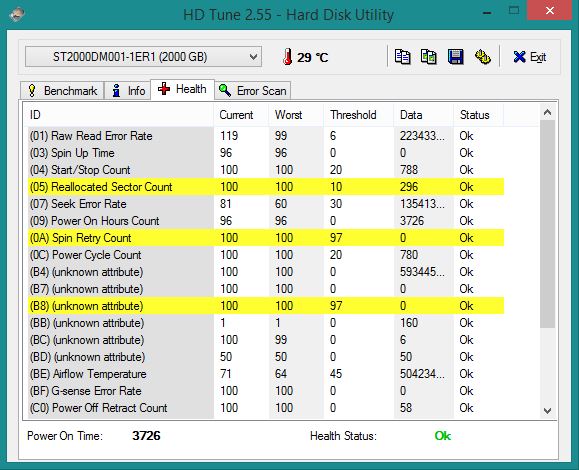Select the '(0C) Power Cycle Count' row
Screen dimensions: 579x470
pyautogui.click(x=265, y=255)
